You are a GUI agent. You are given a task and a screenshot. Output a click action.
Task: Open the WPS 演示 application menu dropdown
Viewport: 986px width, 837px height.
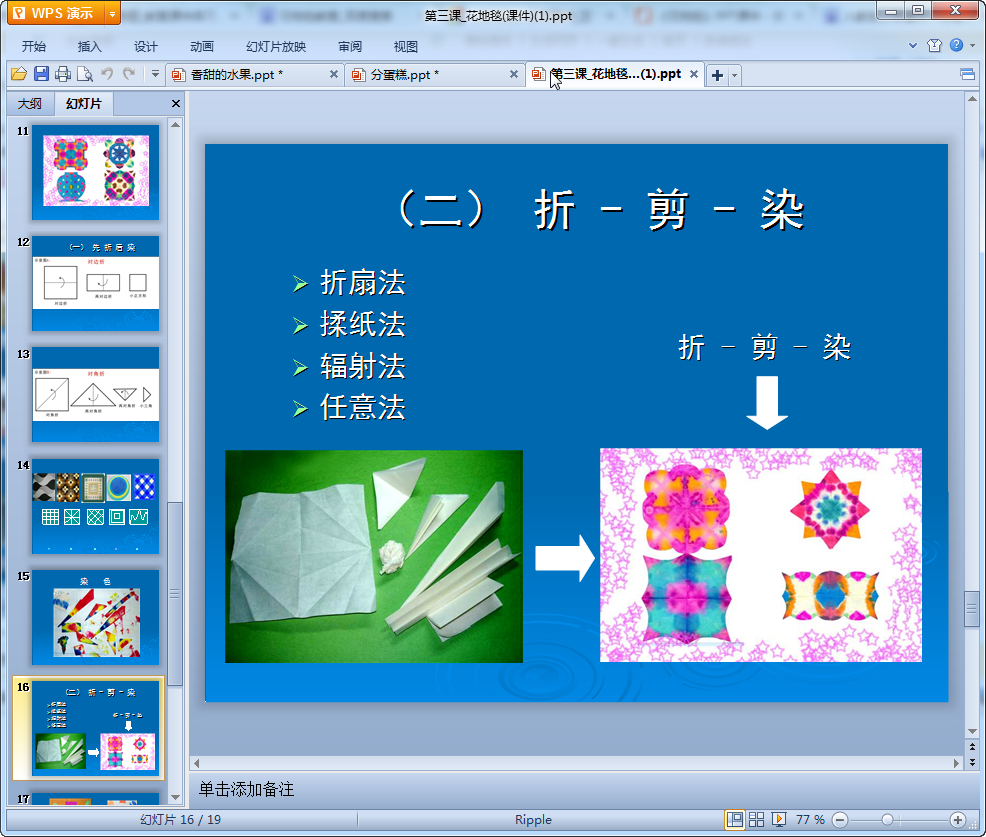click(x=112, y=13)
